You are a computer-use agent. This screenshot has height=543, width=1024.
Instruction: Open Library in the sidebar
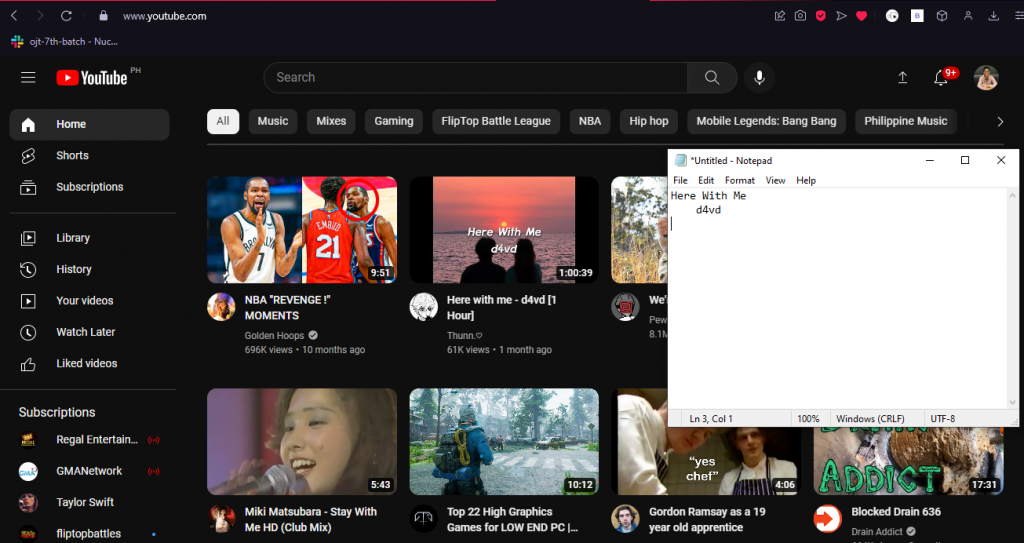tap(89, 238)
